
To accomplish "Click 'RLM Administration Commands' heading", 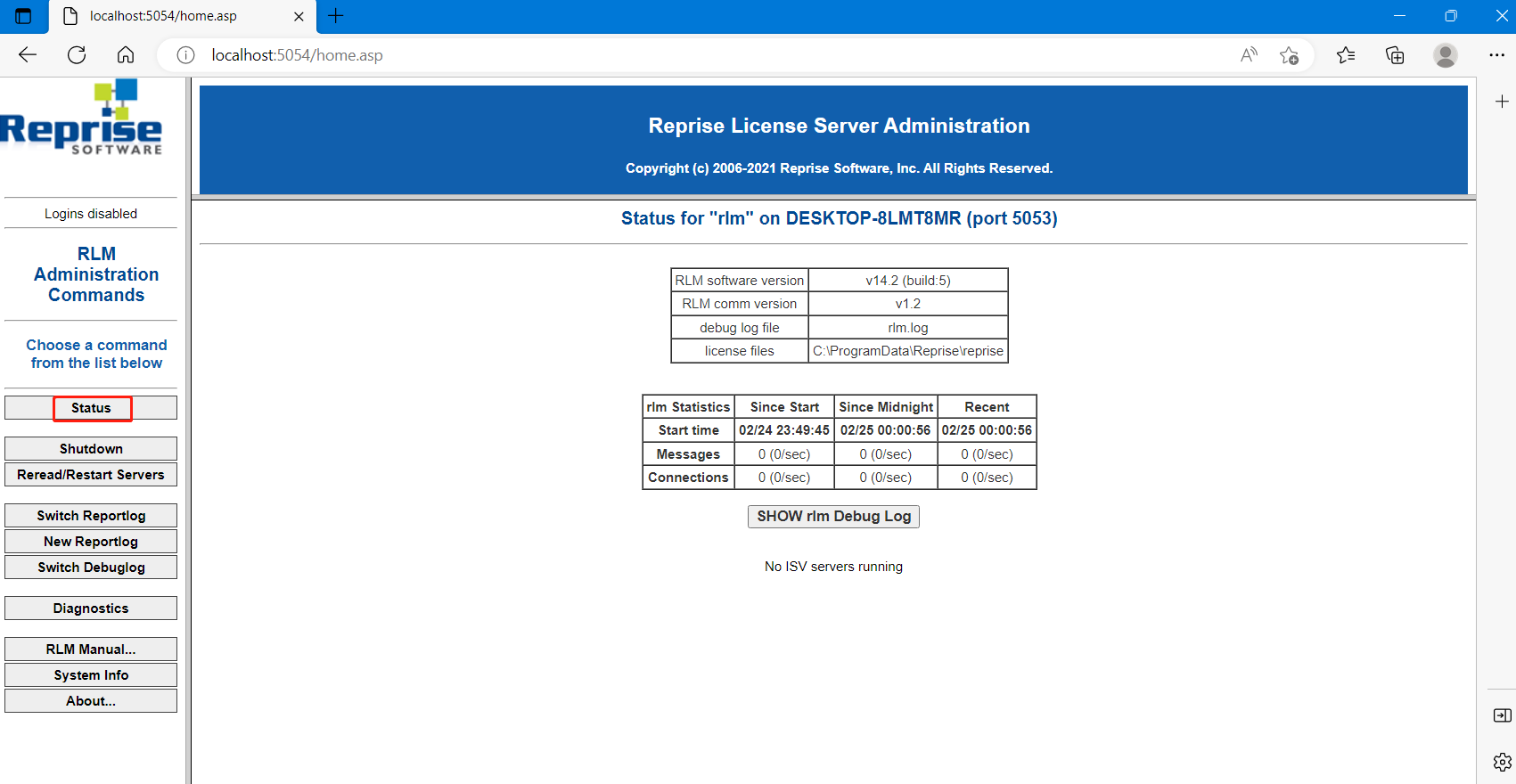I will [96, 274].
